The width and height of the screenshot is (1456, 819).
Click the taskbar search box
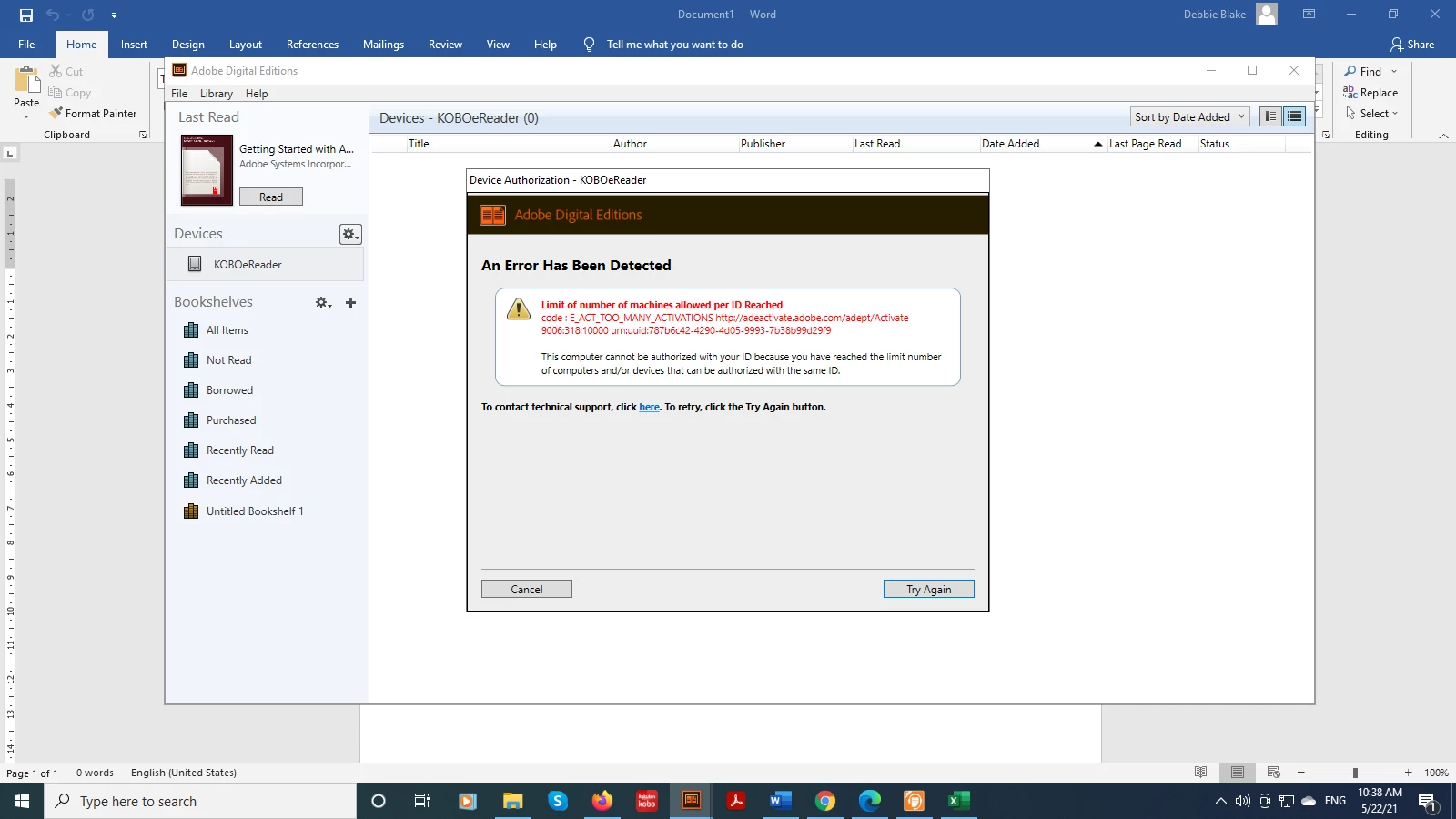[x=200, y=801]
